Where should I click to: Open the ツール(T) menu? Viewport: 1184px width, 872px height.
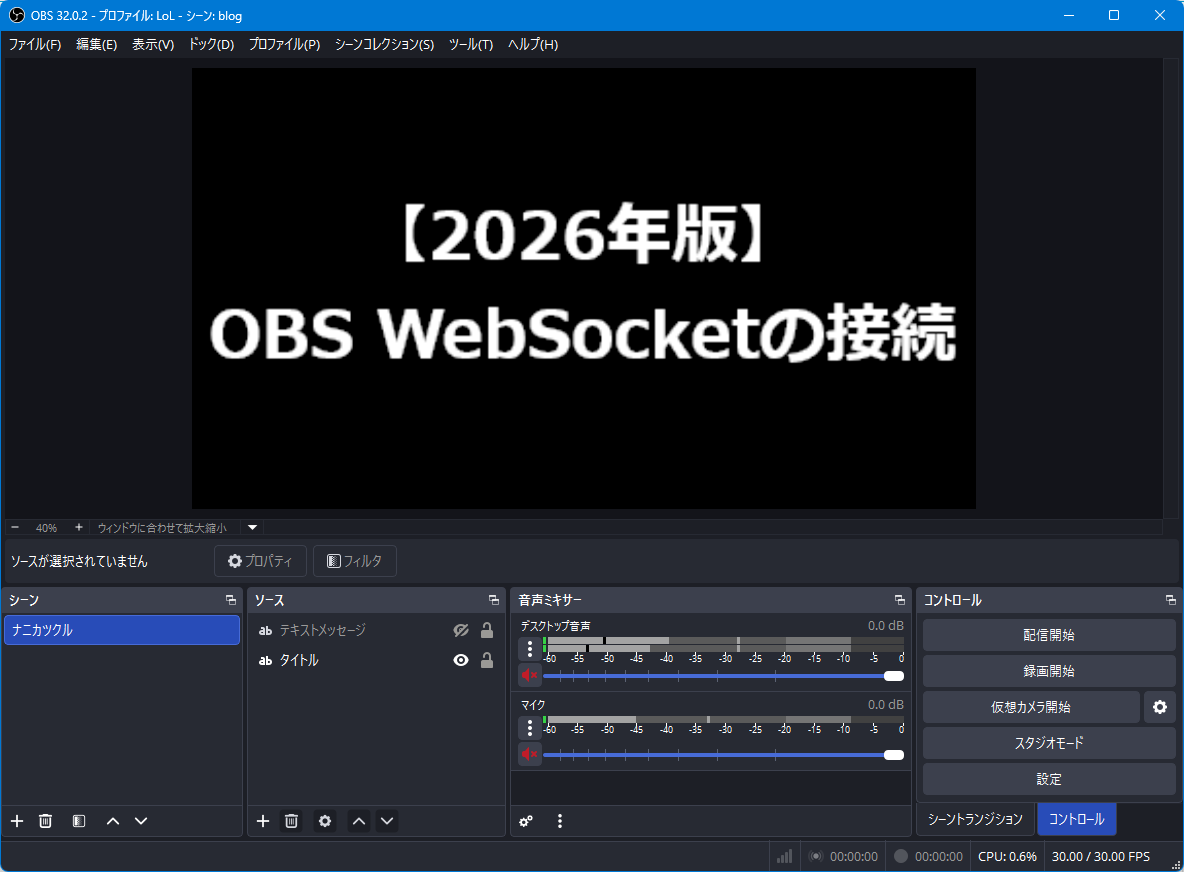(470, 44)
